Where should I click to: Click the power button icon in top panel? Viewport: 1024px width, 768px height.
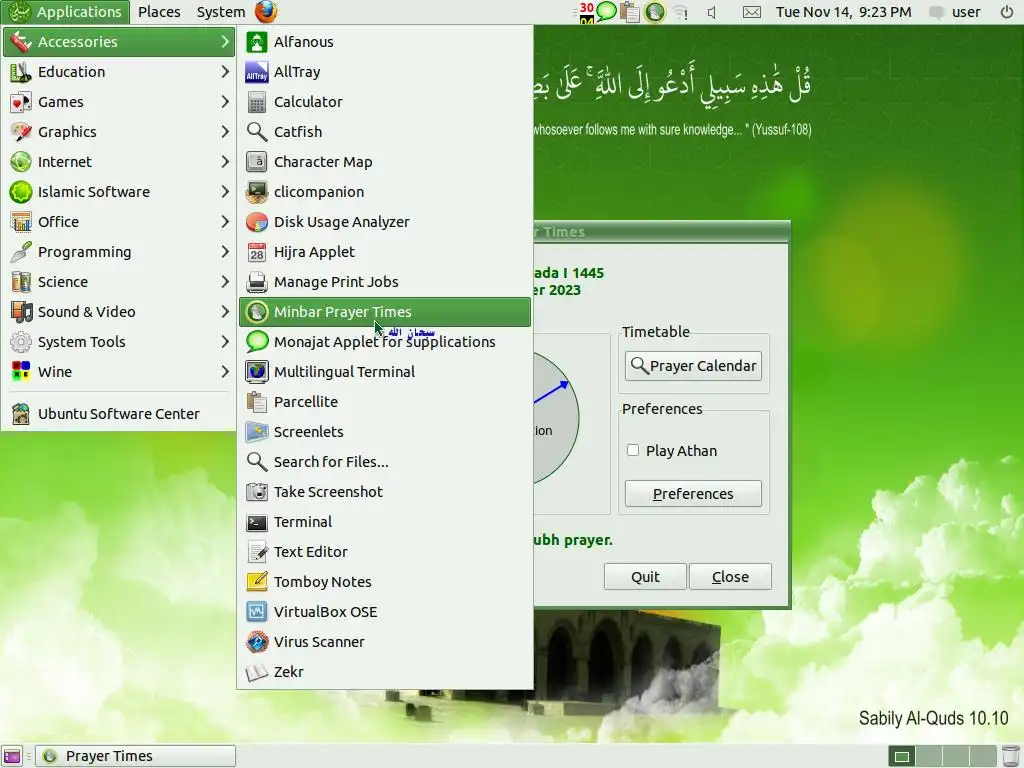(1007, 12)
